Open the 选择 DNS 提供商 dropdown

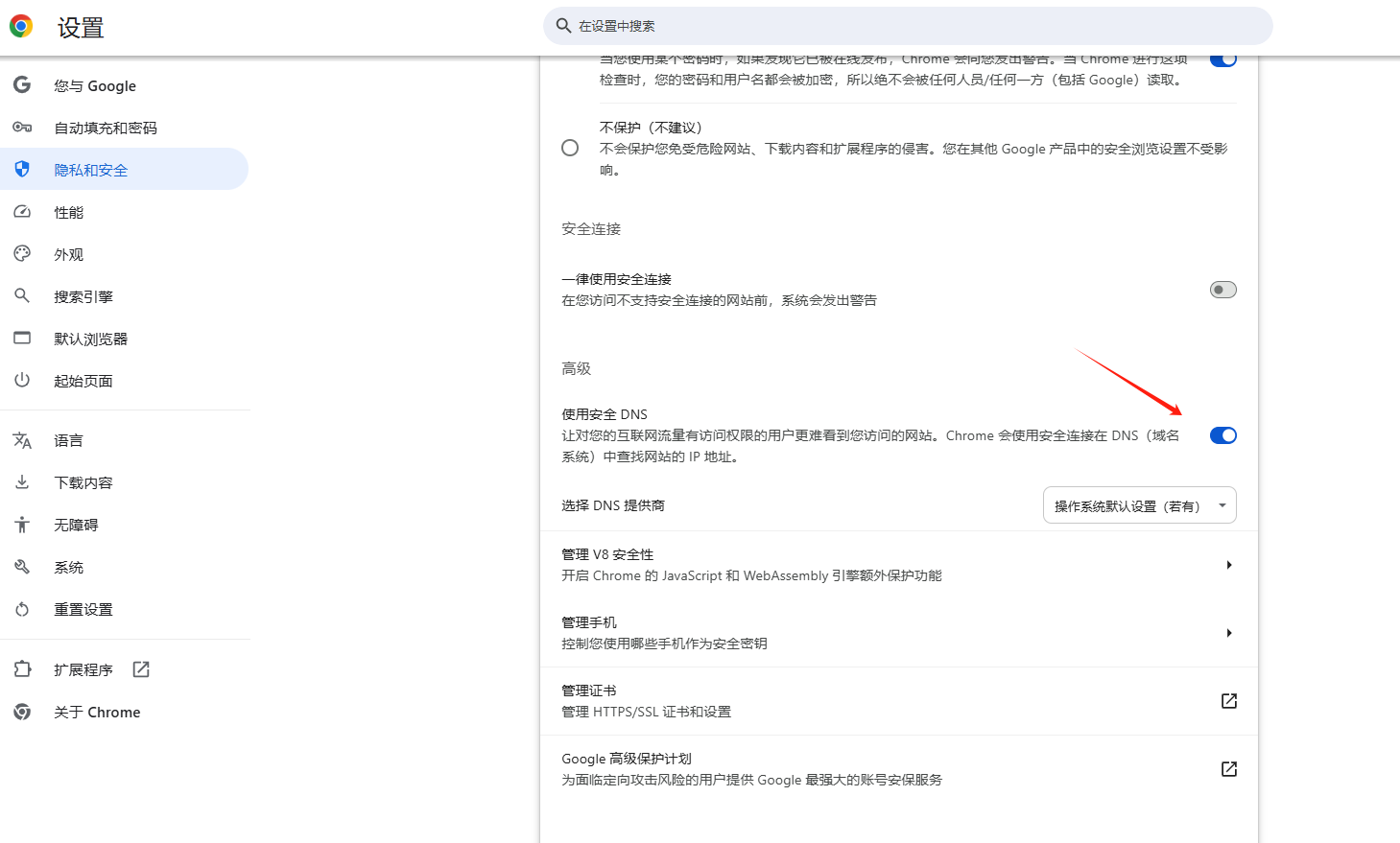point(1139,505)
